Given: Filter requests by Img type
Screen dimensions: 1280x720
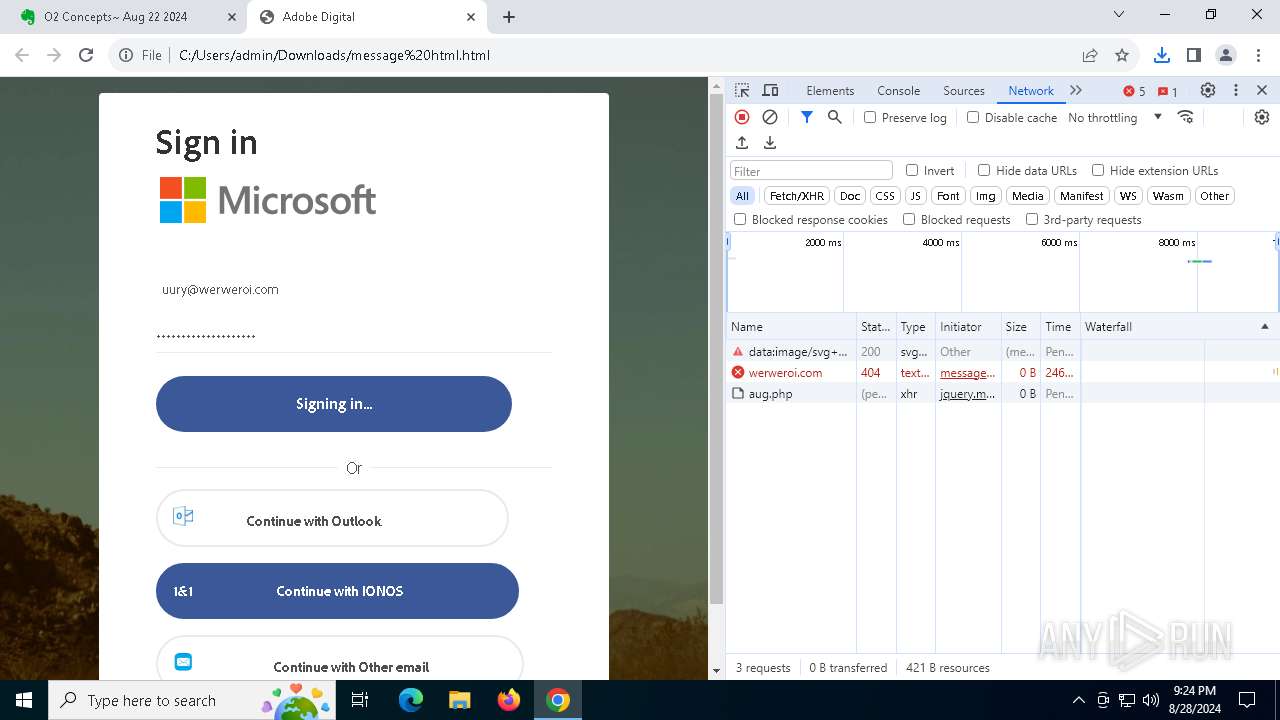Looking at the screenshot, I should point(986,196).
